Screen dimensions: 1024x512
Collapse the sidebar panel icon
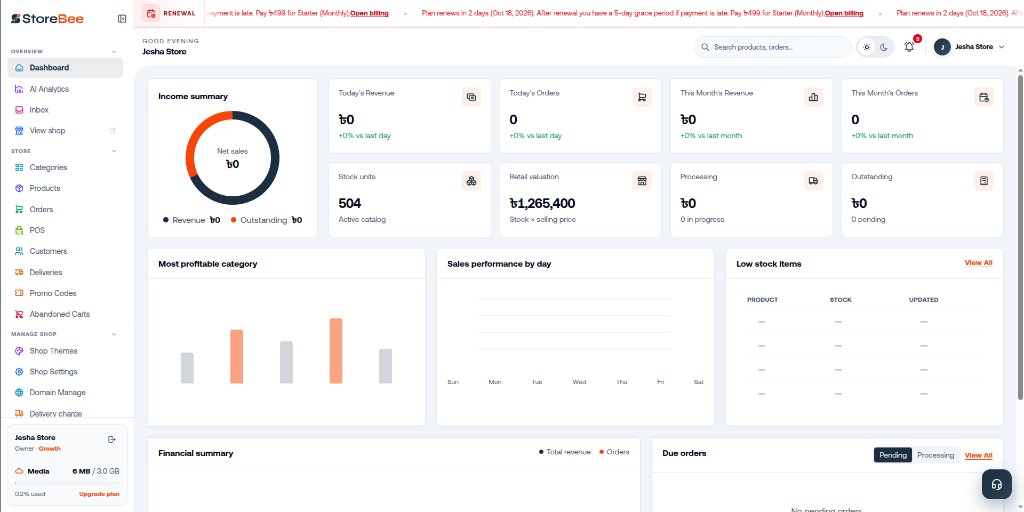(121, 19)
